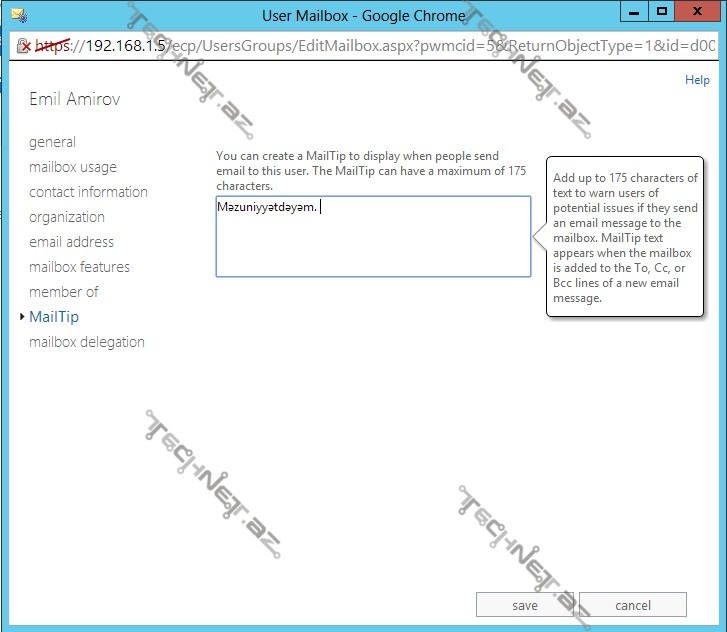727x632 pixels.
Task: Open the Help link
Action: click(x=697, y=80)
